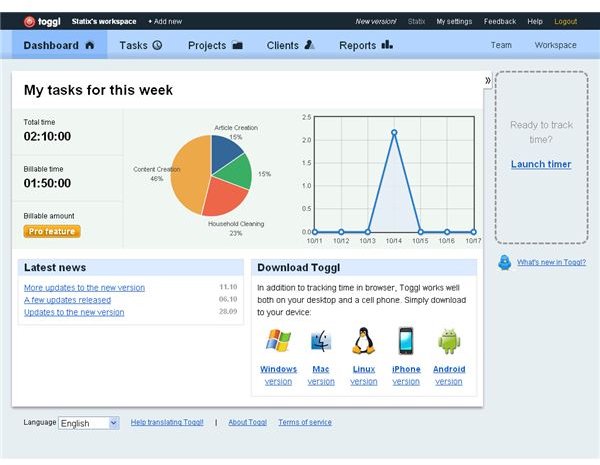Open Terms of service link
Screen dimensions: 600x465
pos(305,422)
